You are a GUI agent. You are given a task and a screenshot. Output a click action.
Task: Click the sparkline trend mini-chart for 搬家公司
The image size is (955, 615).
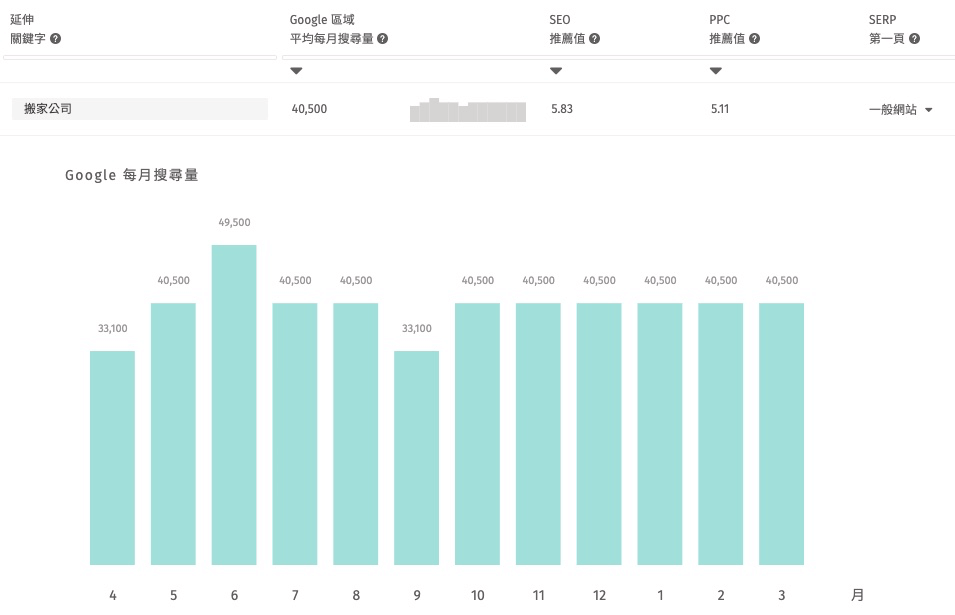pyautogui.click(x=467, y=108)
